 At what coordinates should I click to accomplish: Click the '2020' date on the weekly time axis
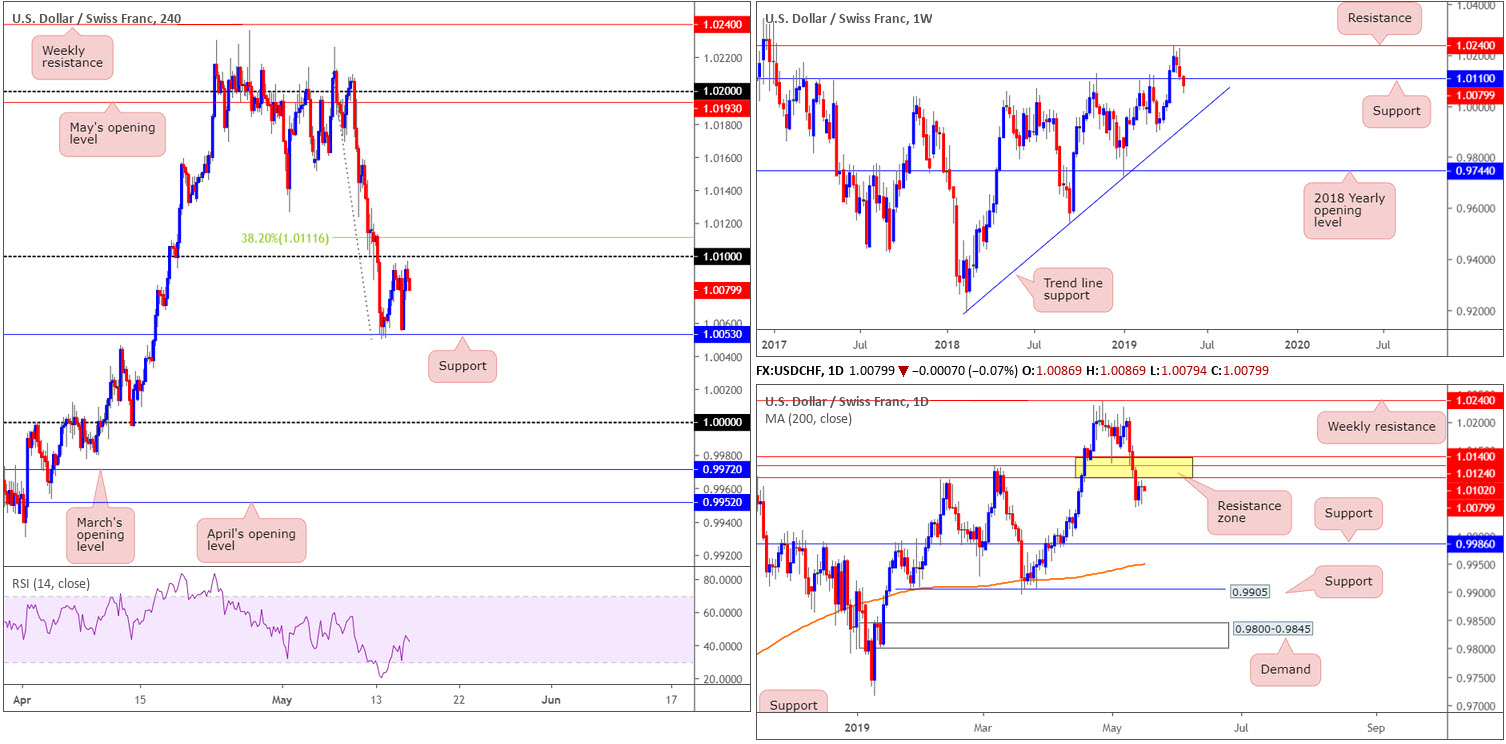click(x=1298, y=343)
